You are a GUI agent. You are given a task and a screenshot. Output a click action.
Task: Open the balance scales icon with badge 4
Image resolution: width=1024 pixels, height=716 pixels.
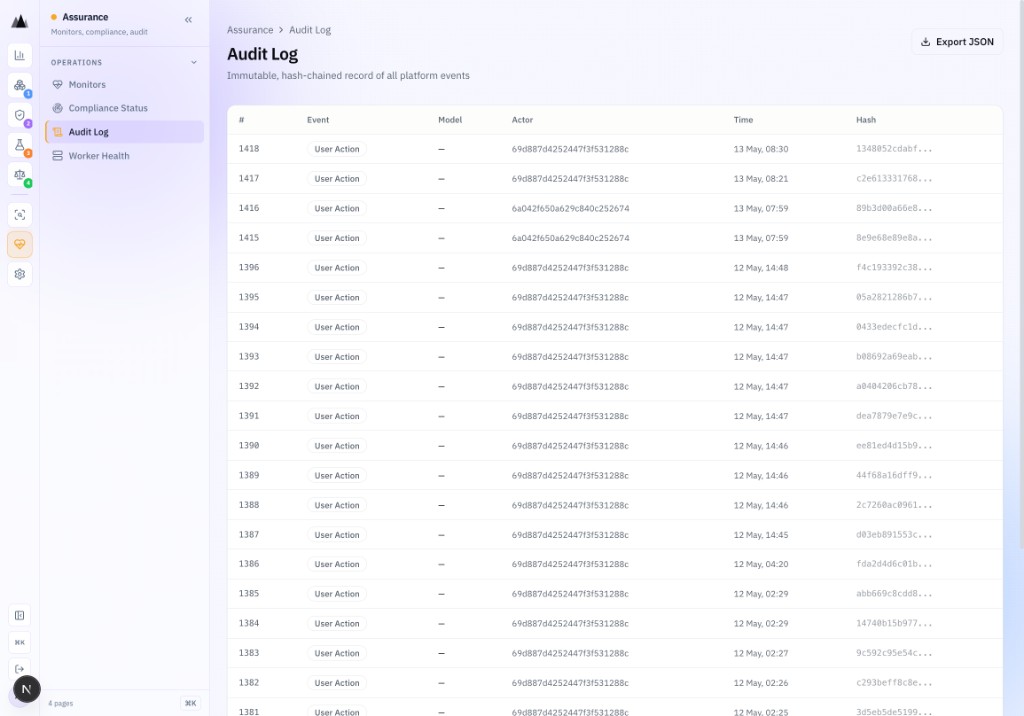click(20, 174)
